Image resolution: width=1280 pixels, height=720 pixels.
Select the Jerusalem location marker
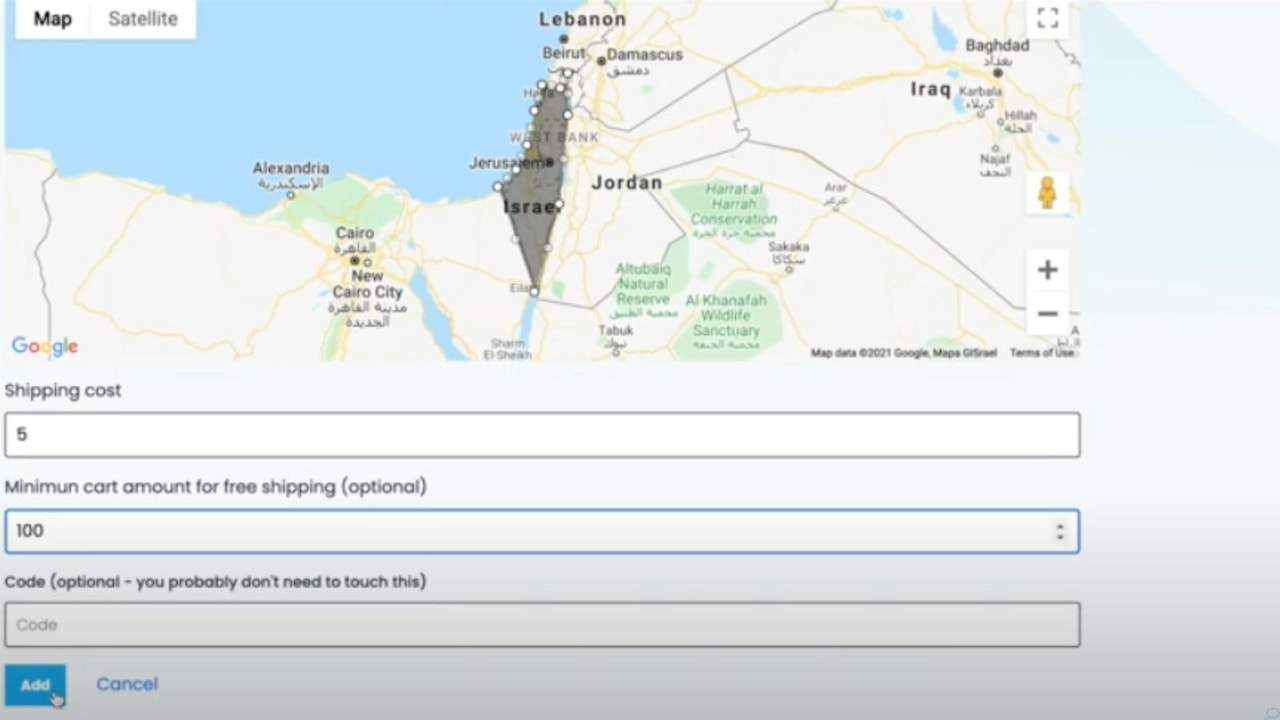click(549, 160)
